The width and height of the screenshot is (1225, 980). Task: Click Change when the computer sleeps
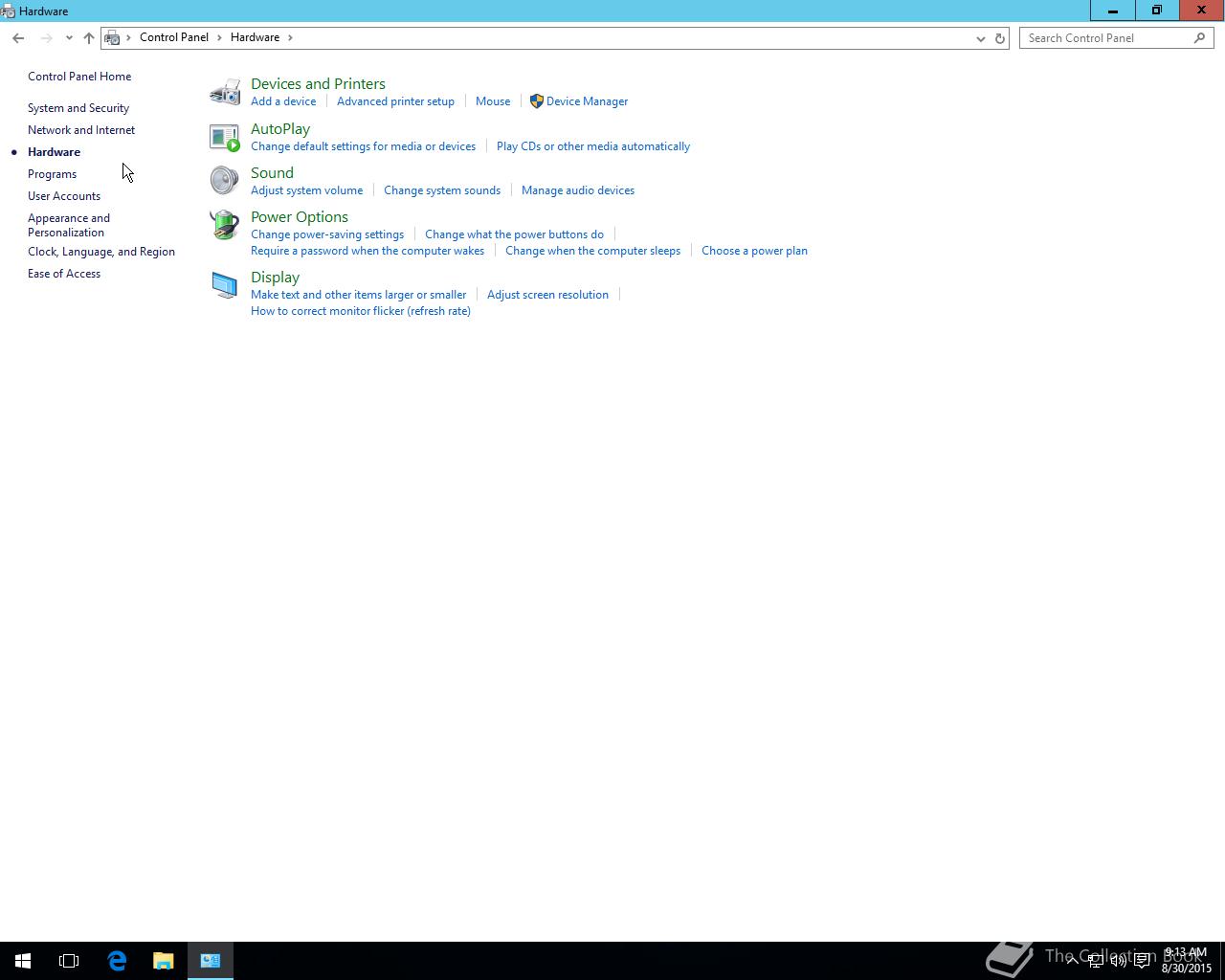pyautogui.click(x=592, y=251)
